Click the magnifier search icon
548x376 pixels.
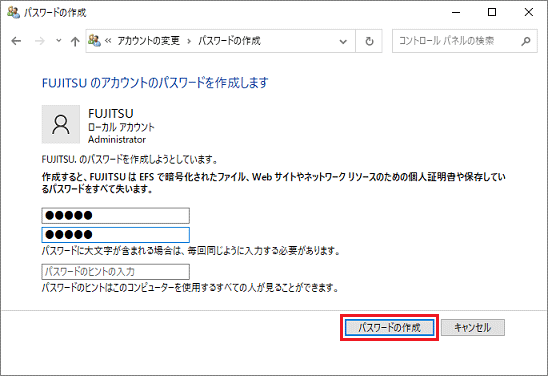526,41
